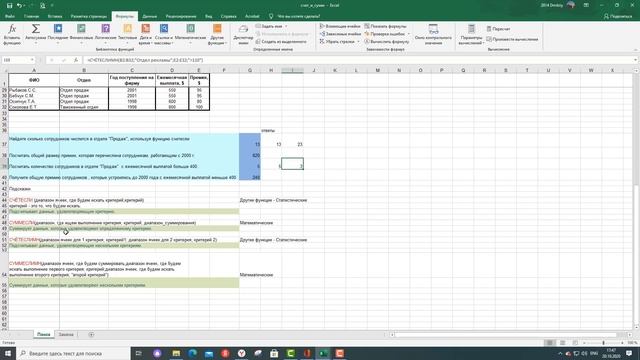Click Trace Precedents
The height and width of the screenshot is (360, 640).
tap(340, 26)
